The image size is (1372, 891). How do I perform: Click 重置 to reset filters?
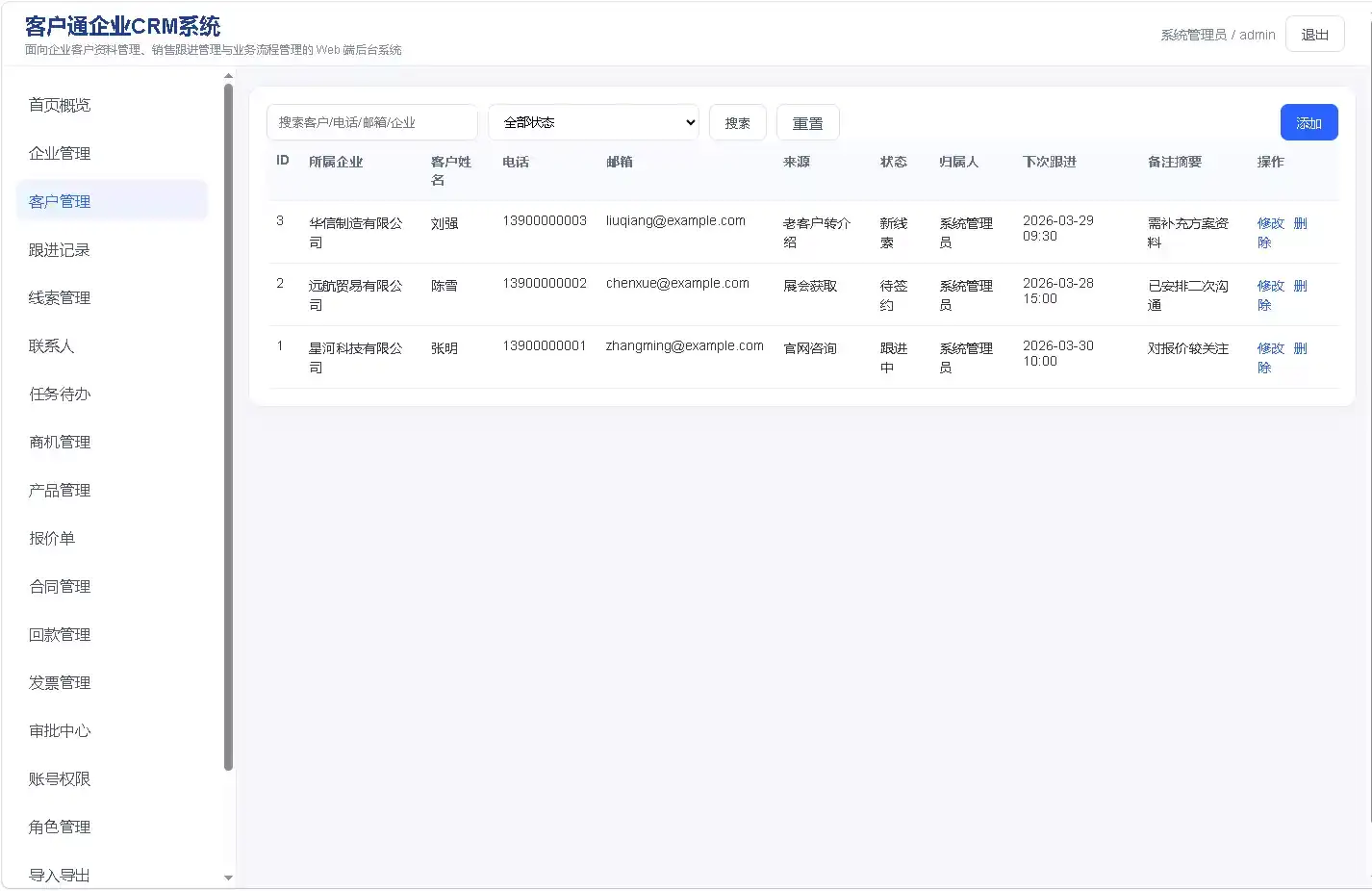[x=807, y=122]
